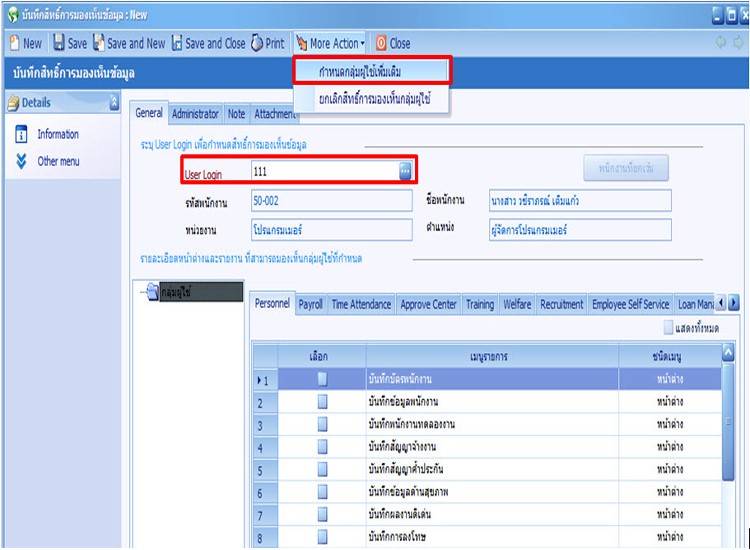750x550 pixels.
Task: Open the User Login lookup button
Action: (405, 172)
